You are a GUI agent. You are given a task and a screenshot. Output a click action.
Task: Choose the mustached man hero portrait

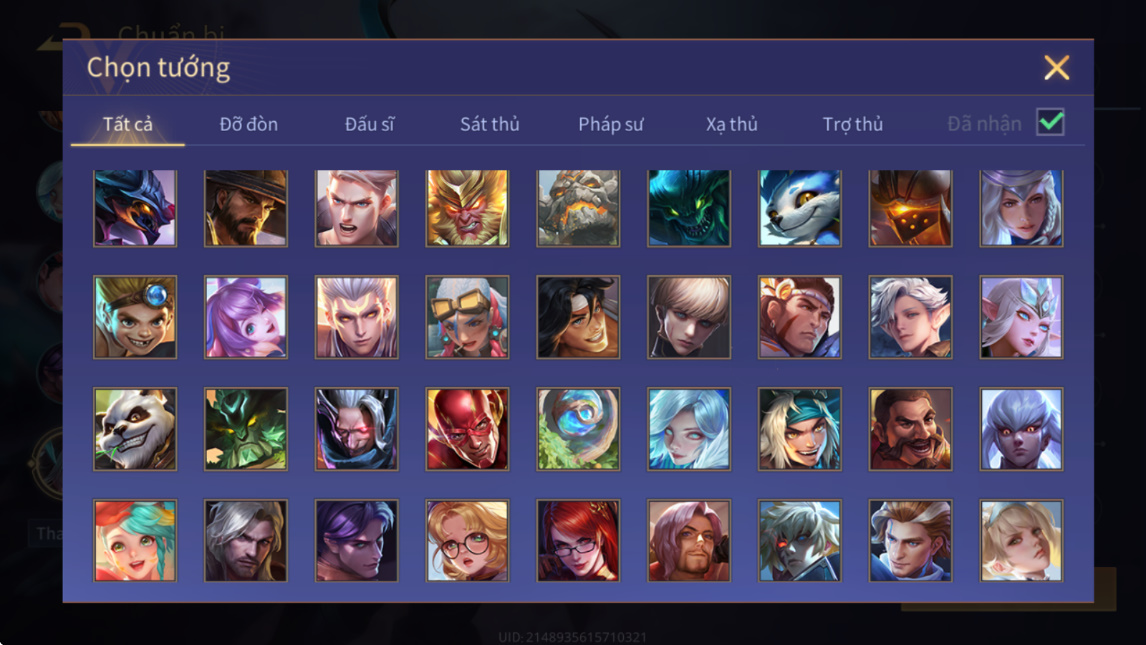point(910,429)
